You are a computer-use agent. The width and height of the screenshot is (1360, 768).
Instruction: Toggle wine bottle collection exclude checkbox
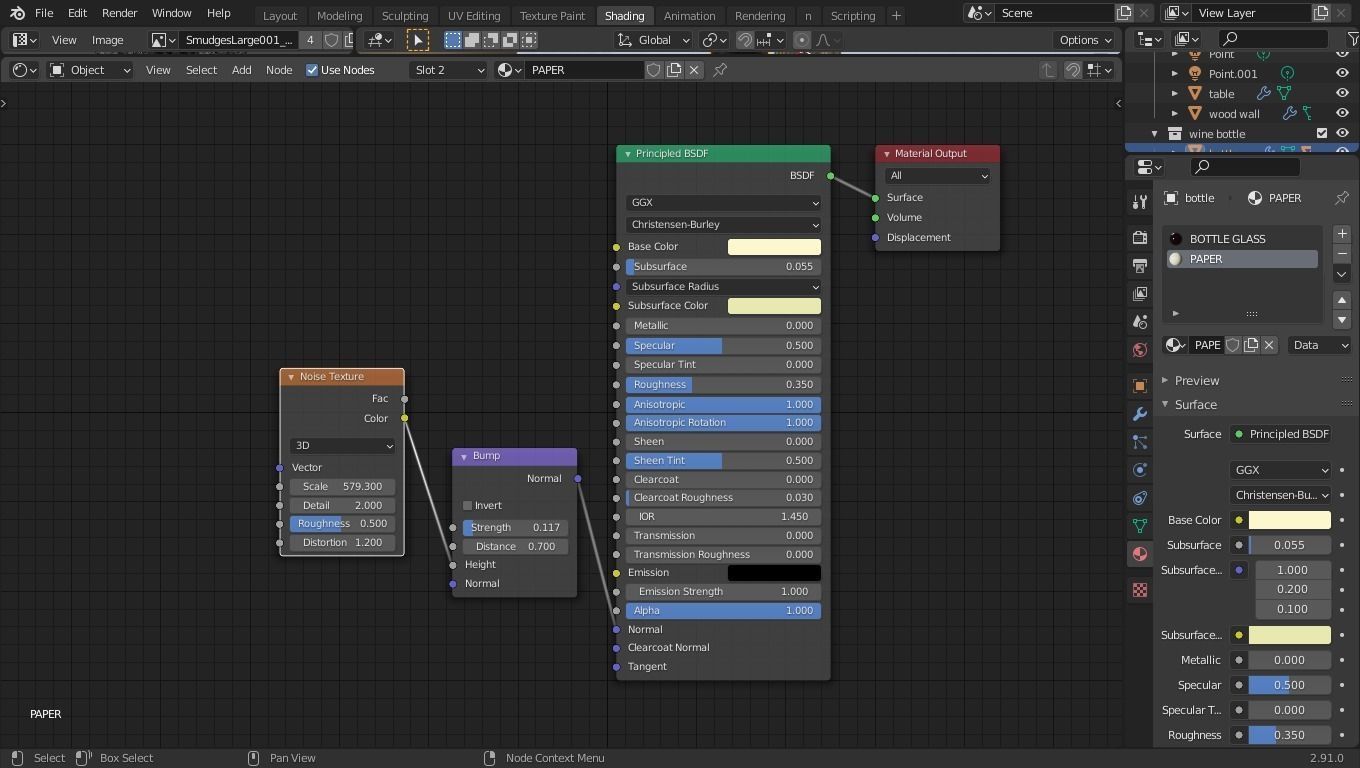tap(1322, 133)
